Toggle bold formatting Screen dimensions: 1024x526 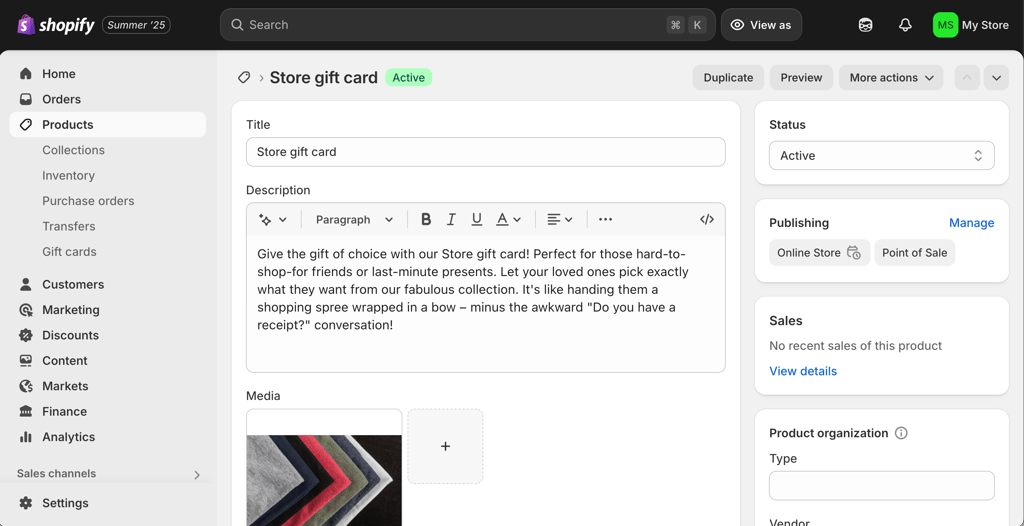click(x=426, y=220)
